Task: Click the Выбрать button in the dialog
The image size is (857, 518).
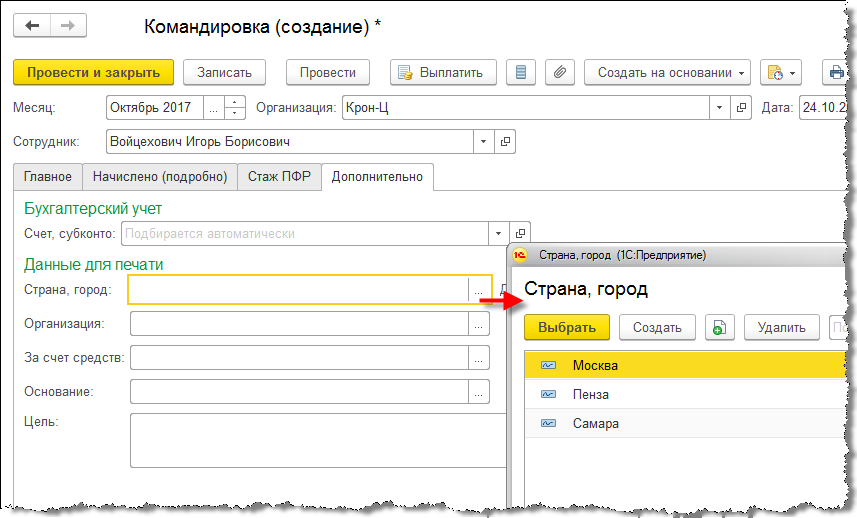Action: [567, 327]
